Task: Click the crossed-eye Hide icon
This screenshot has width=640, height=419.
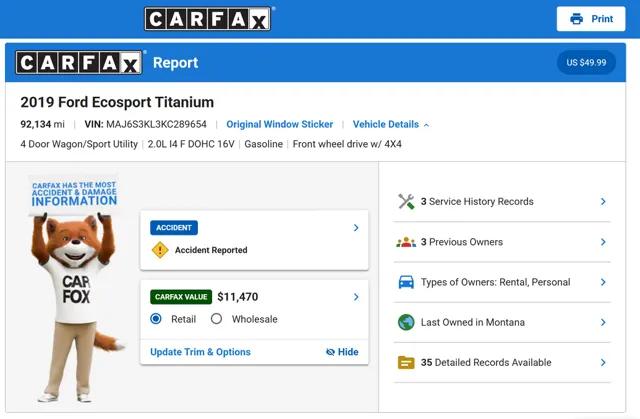Action: tap(330, 352)
